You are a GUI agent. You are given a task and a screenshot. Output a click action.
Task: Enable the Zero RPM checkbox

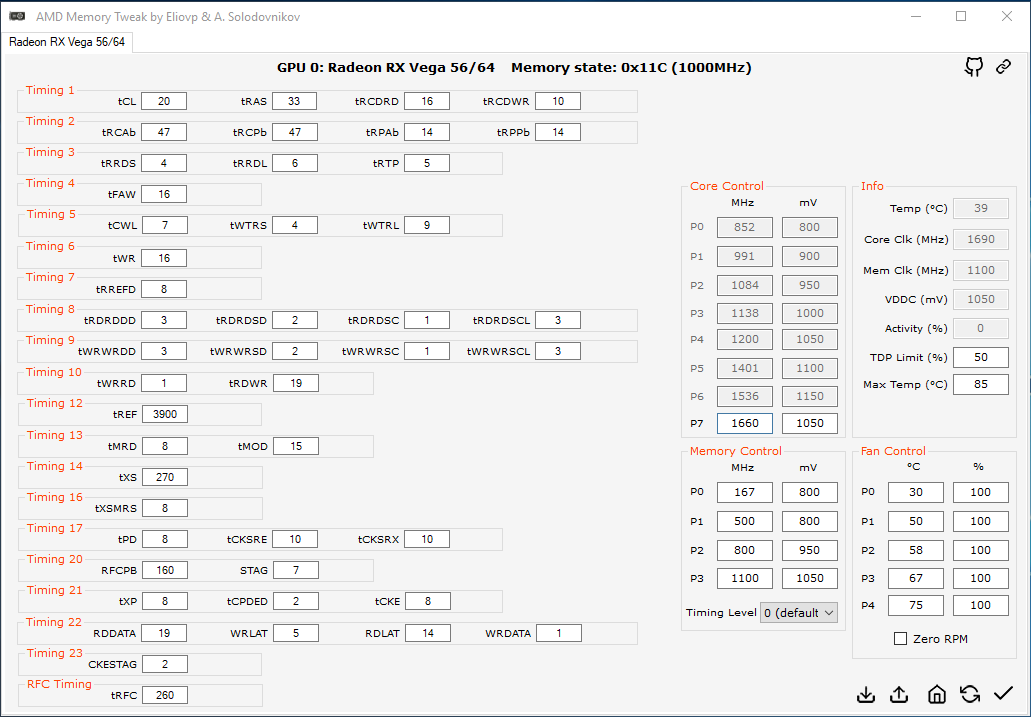pos(900,639)
